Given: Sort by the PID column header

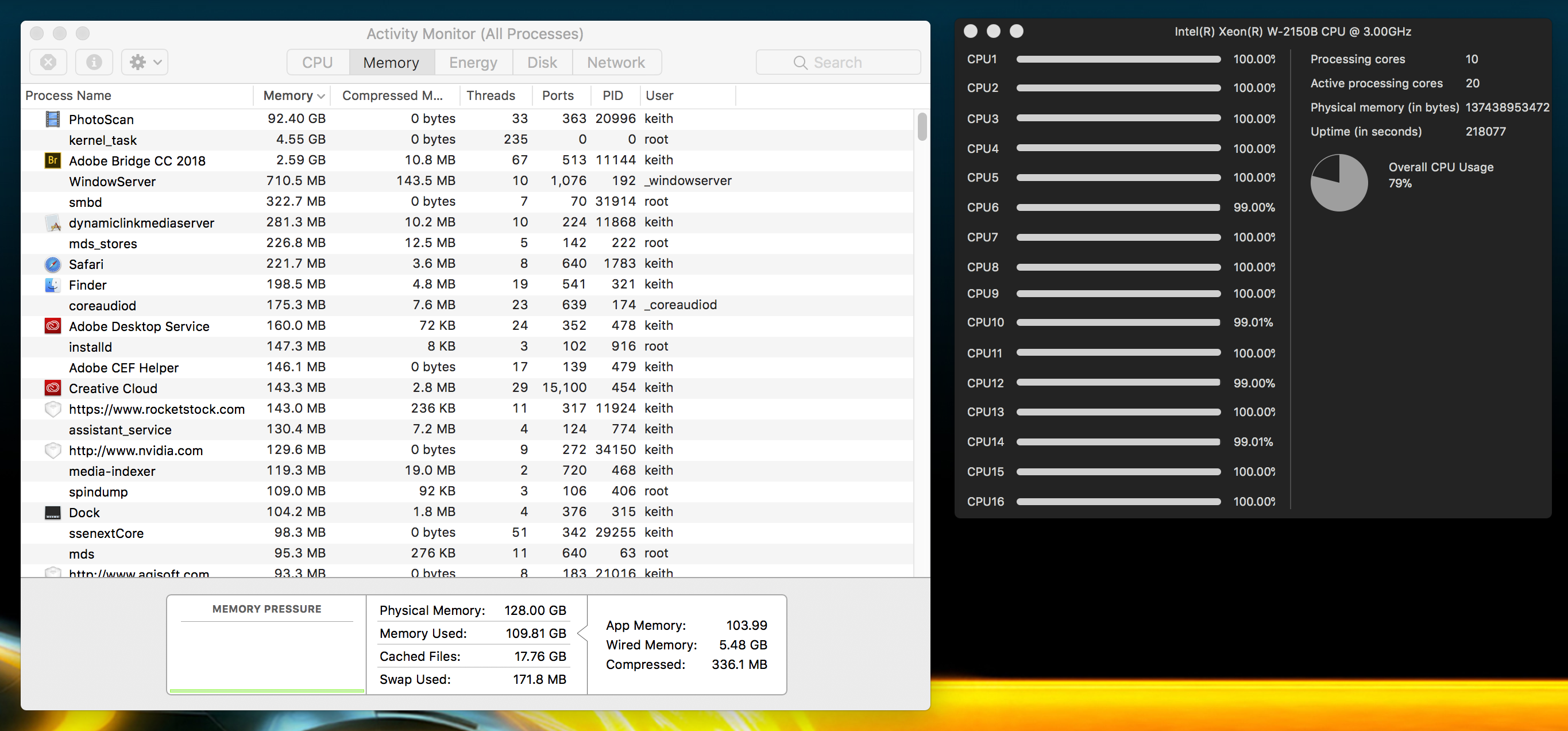Looking at the screenshot, I should coord(615,95).
